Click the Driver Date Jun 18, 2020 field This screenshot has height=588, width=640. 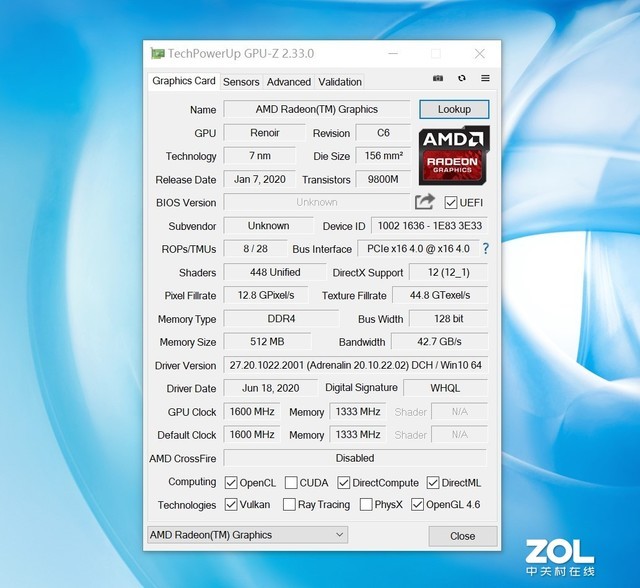pyautogui.click(x=271, y=388)
